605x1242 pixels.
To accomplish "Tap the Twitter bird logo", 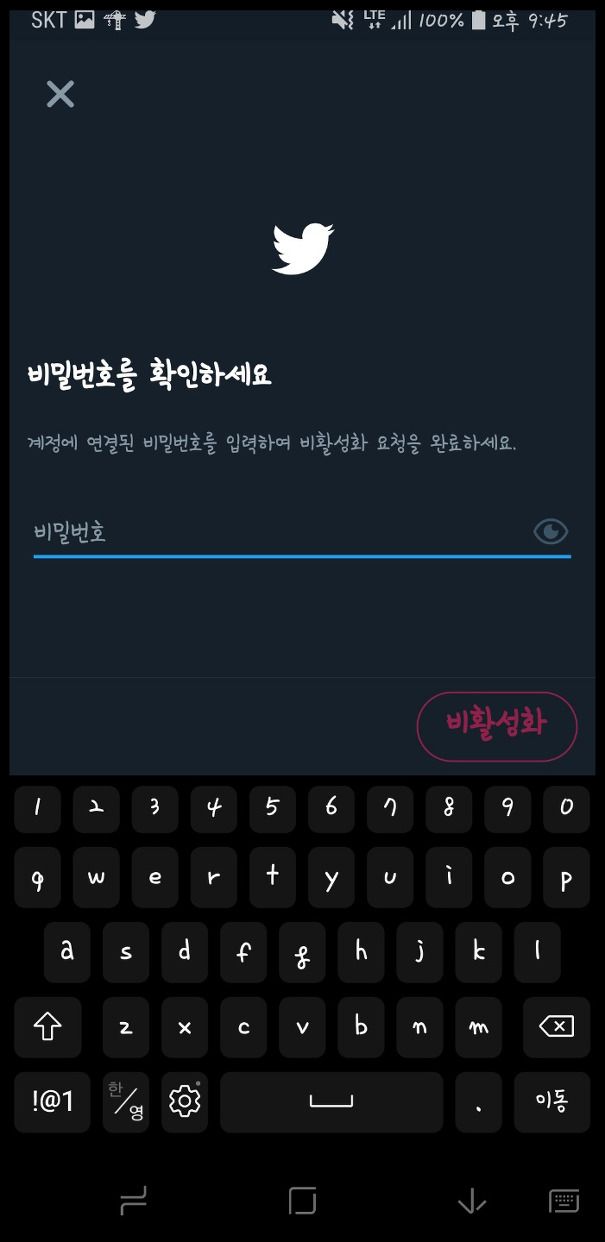I will click(x=303, y=248).
